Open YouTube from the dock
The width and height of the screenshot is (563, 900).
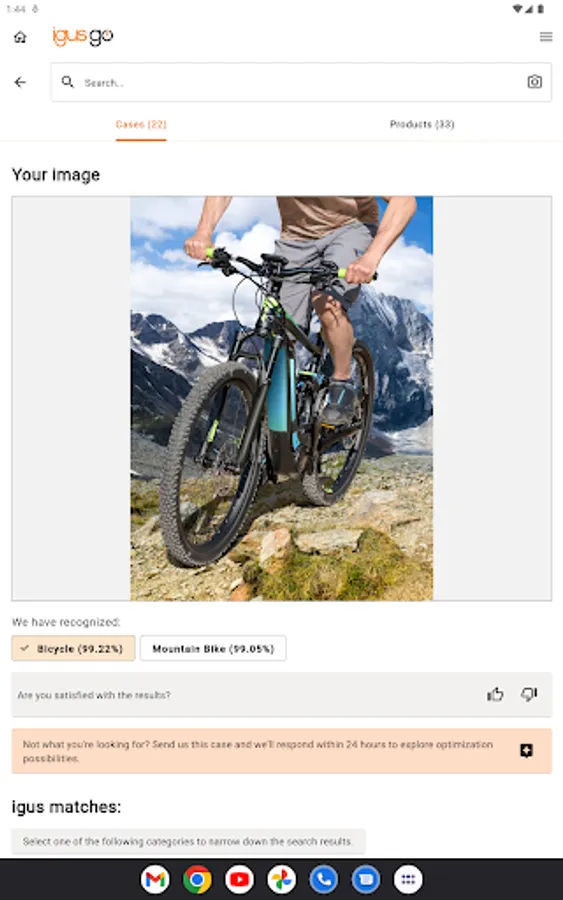239,879
